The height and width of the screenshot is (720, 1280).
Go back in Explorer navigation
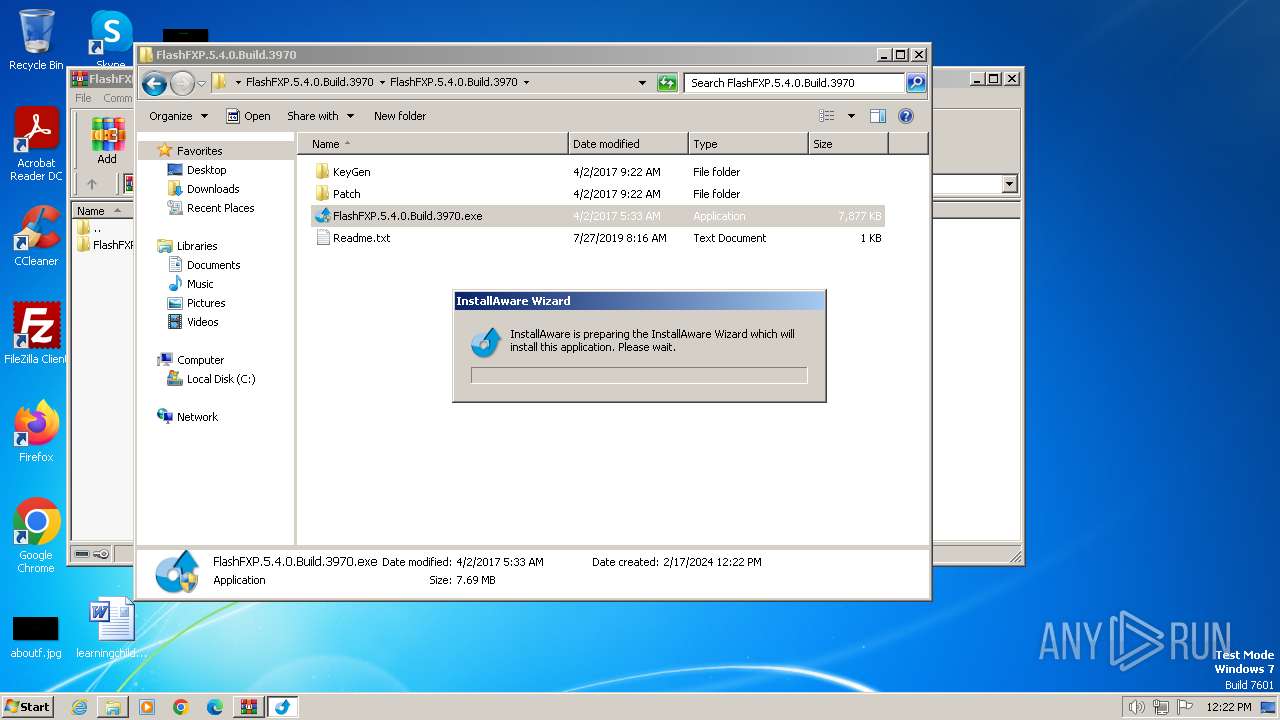(x=154, y=83)
